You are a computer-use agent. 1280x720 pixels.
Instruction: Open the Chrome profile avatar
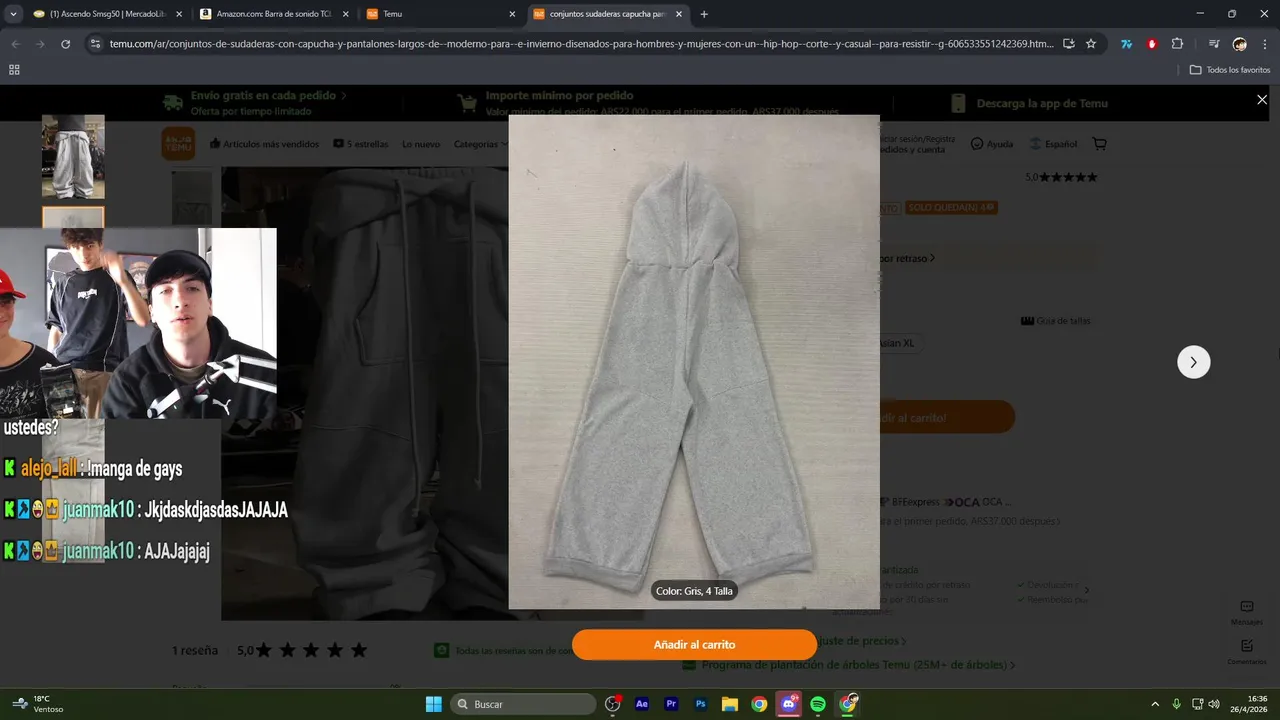[x=1240, y=44]
